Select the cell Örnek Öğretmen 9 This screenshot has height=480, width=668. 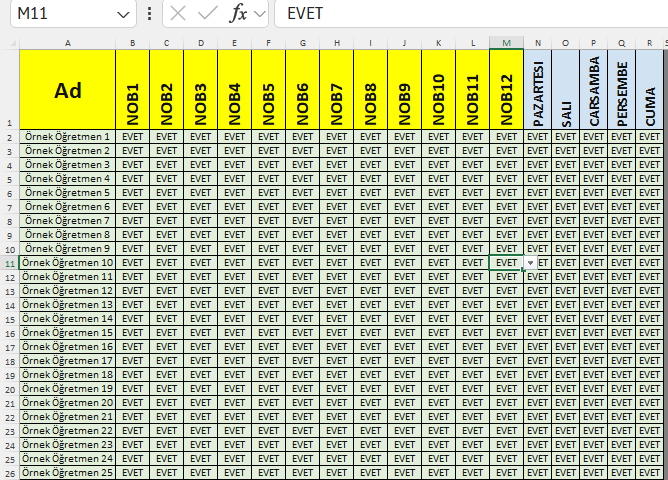coord(67,249)
